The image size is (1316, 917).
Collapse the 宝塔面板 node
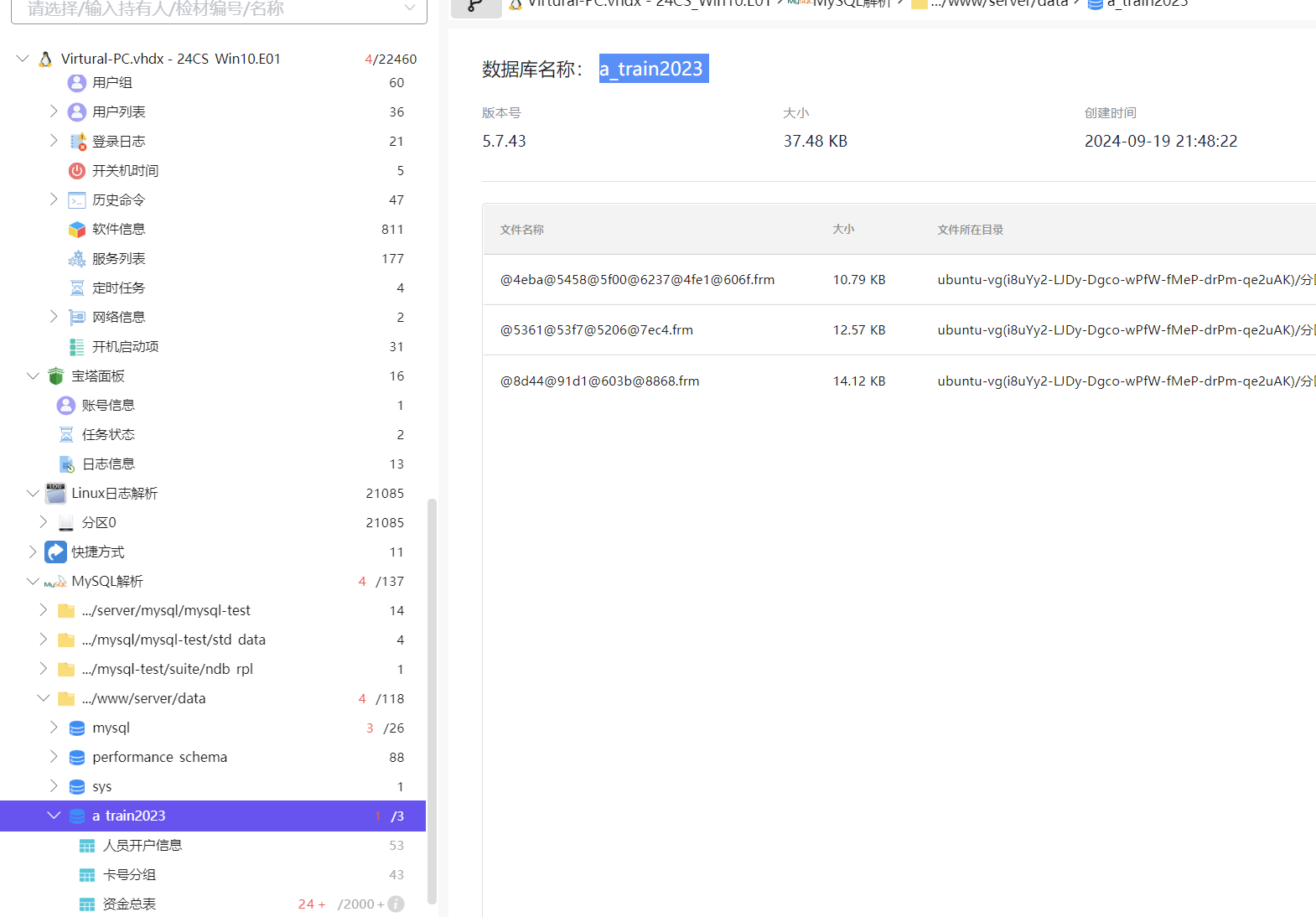tap(33, 376)
